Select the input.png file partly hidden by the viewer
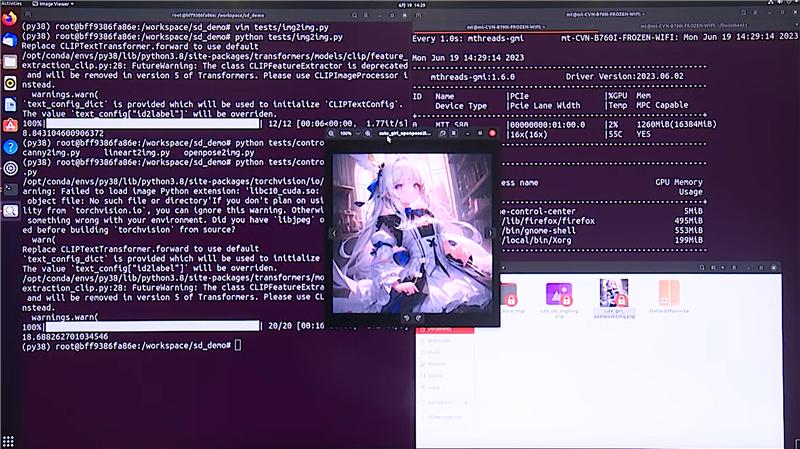This screenshot has height=449, width=800. click(x=513, y=298)
